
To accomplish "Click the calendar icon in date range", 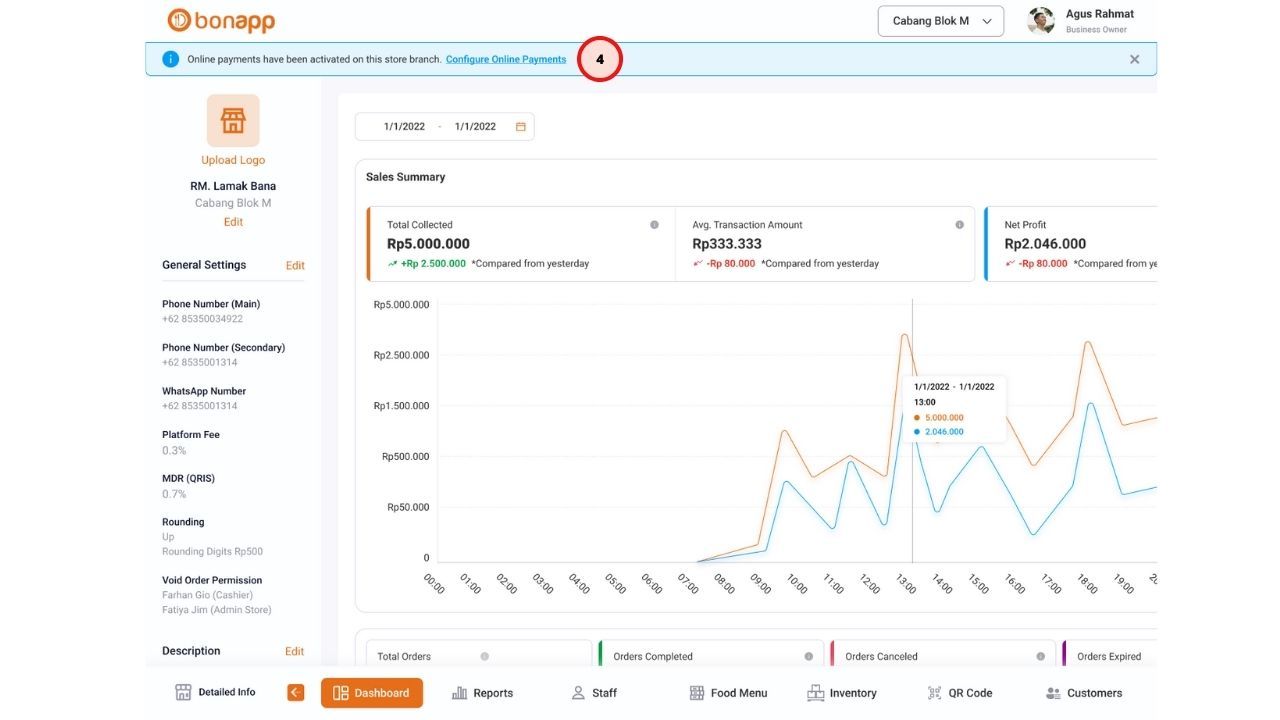I will tap(520, 127).
